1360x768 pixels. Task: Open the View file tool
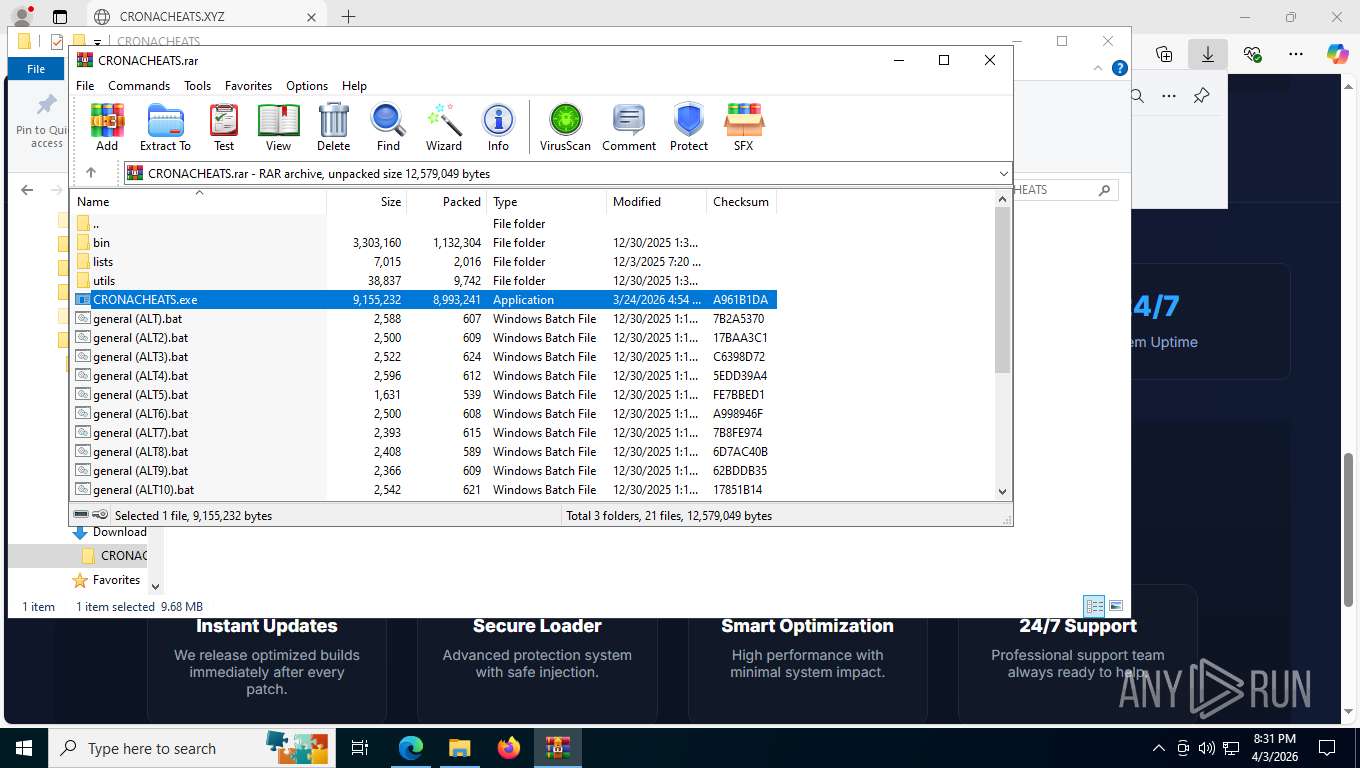[278, 127]
